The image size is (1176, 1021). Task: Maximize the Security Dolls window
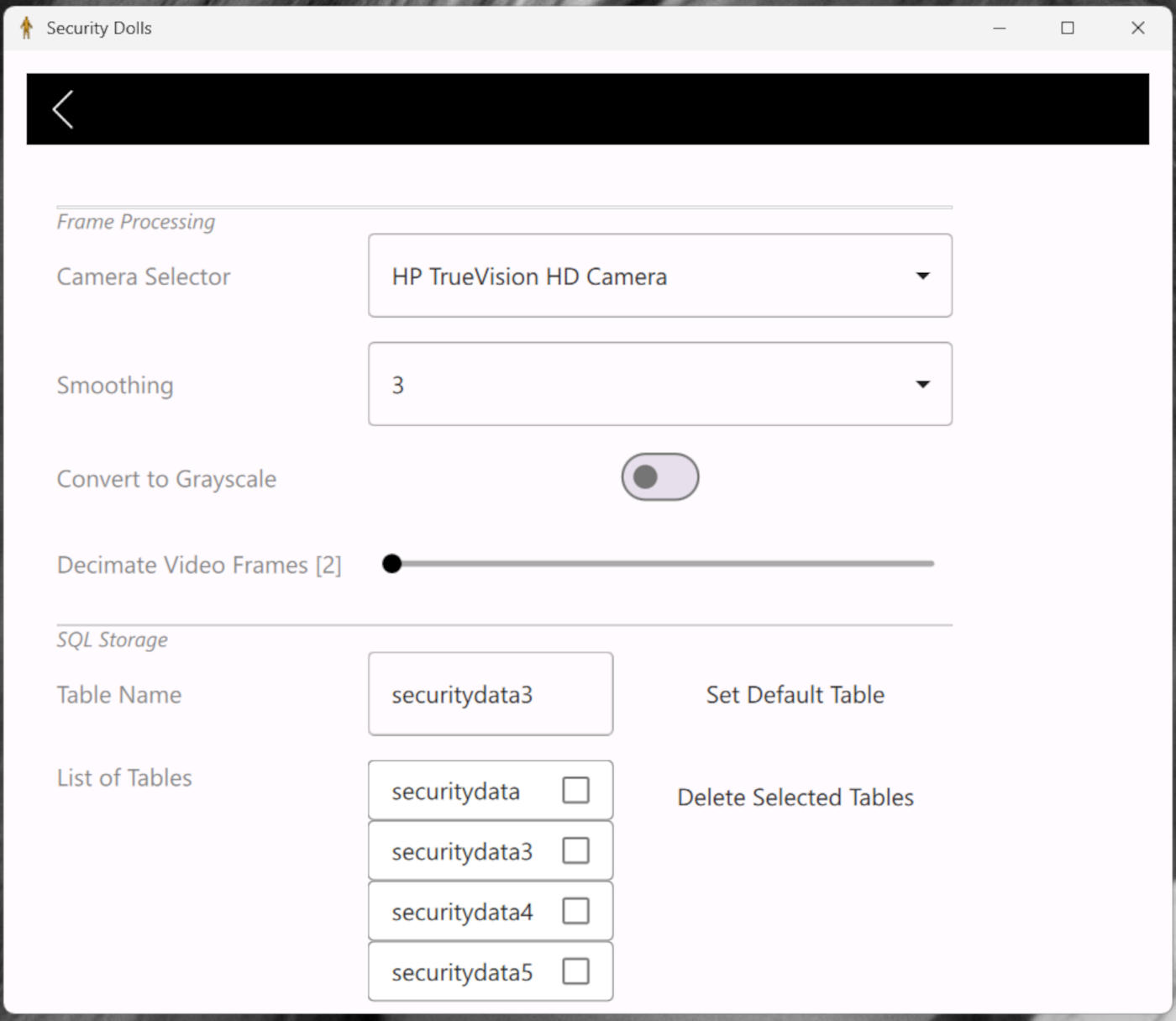tap(1067, 28)
